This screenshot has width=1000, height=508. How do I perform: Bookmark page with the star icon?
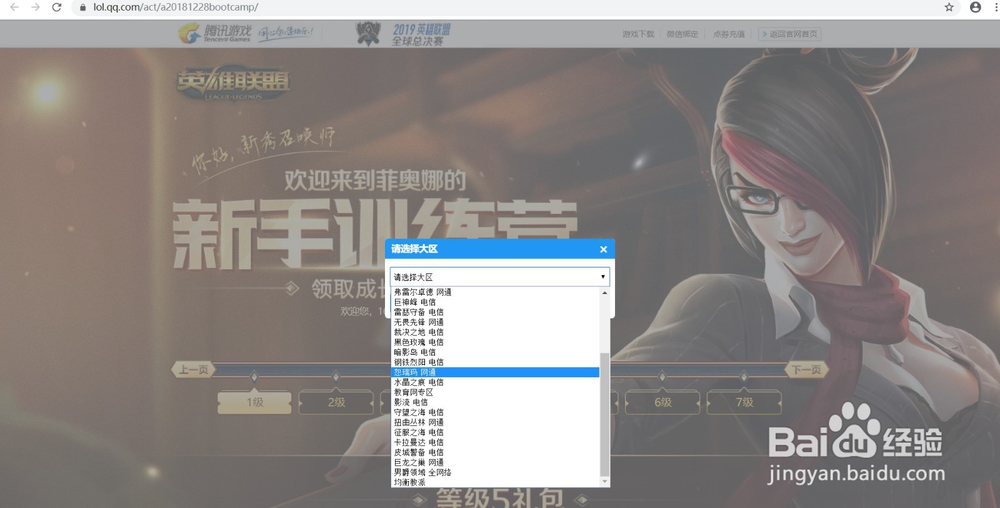[949, 7]
